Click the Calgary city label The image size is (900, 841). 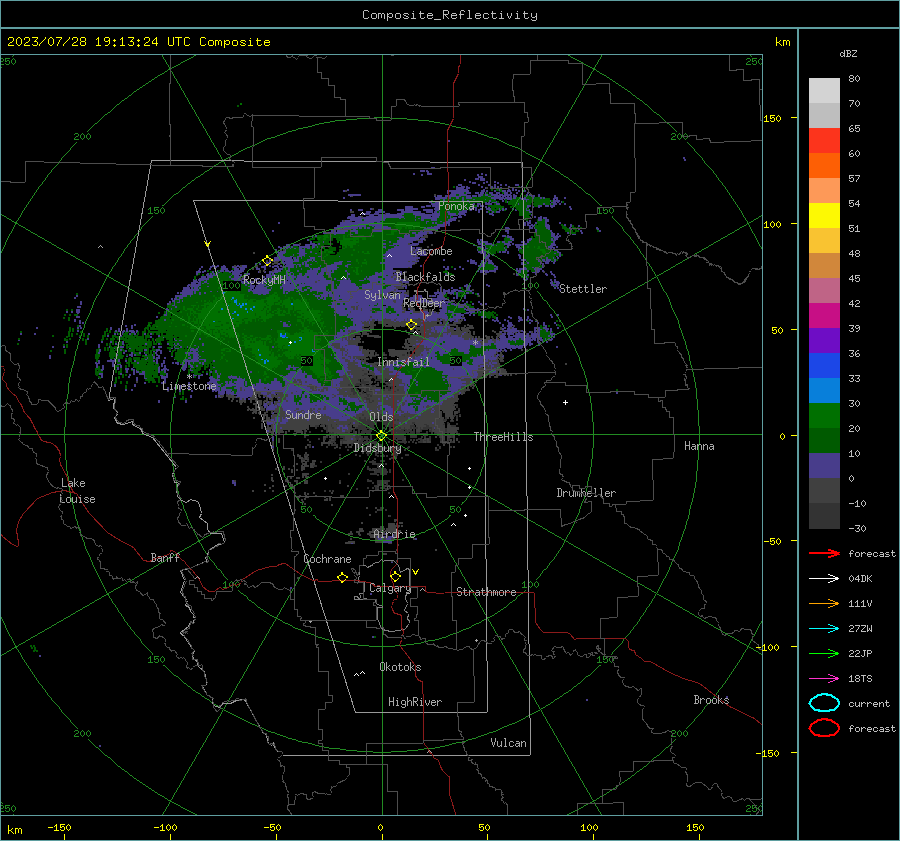tap(390, 588)
